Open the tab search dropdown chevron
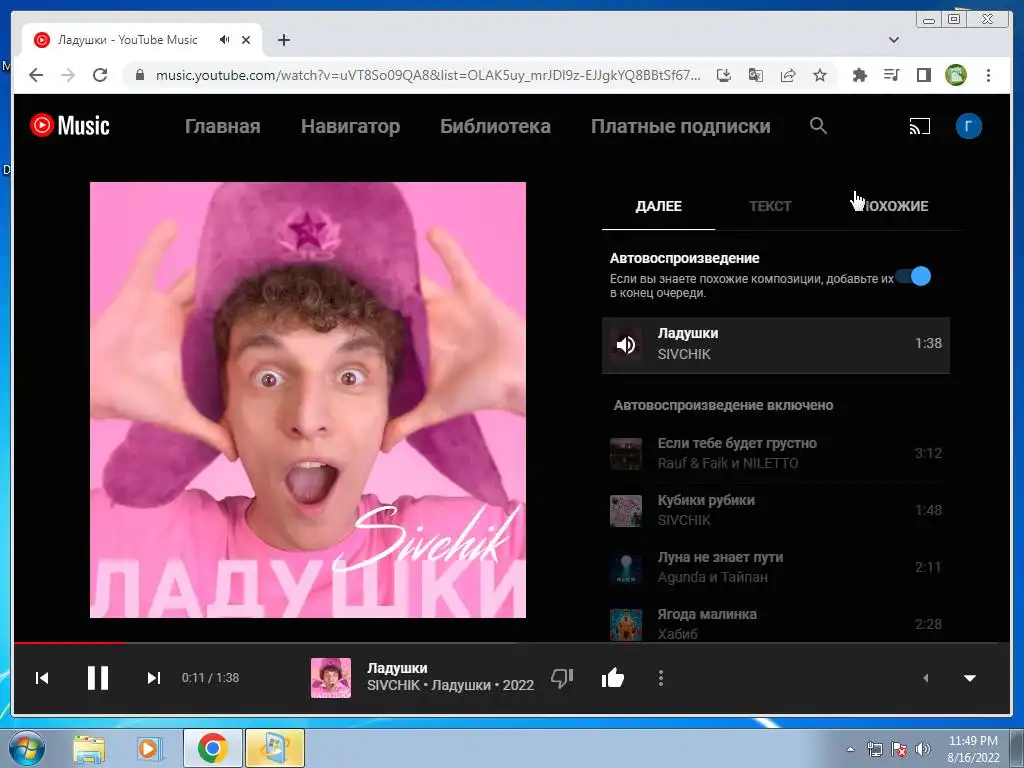Viewport: 1024px width, 768px height. [894, 40]
